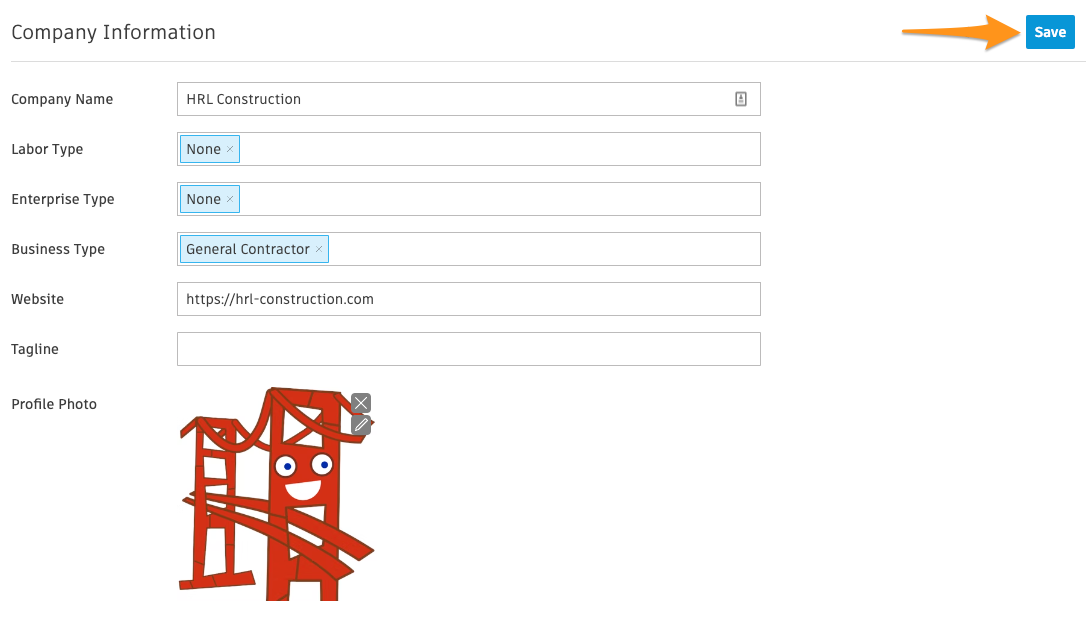Edit the profile photo with the pencil icon
The width and height of the screenshot is (1090, 628).
click(361, 424)
